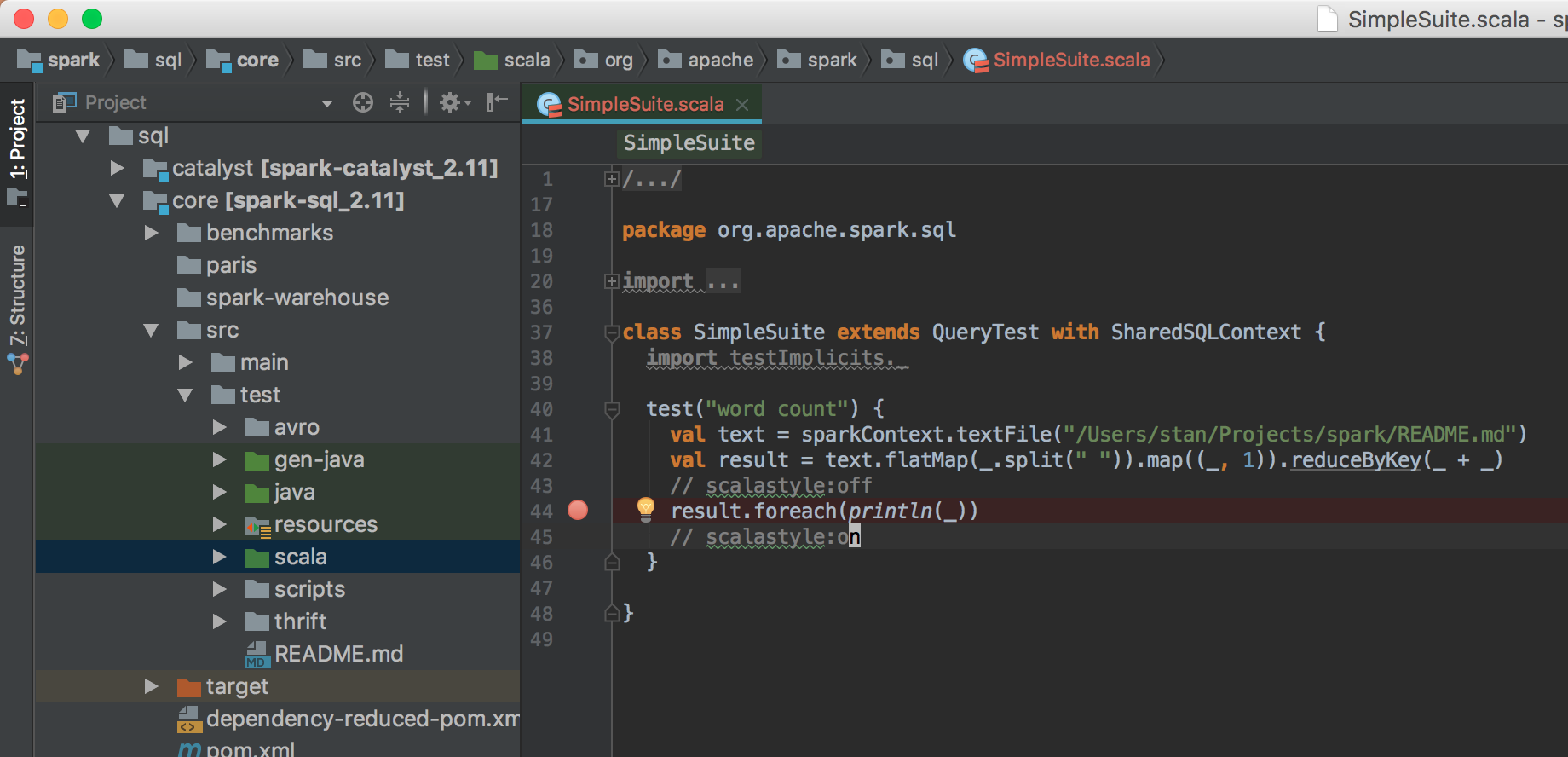Click the yellow lightbulb intention icon
Viewport: 1568px width, 757px height.
pos(646,509)
